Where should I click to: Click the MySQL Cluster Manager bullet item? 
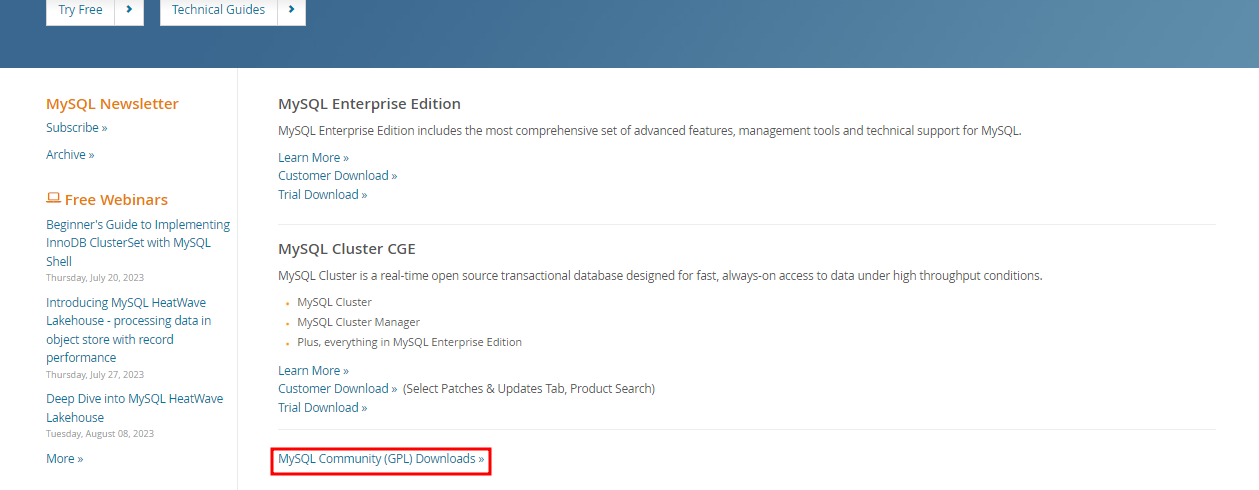358,322
